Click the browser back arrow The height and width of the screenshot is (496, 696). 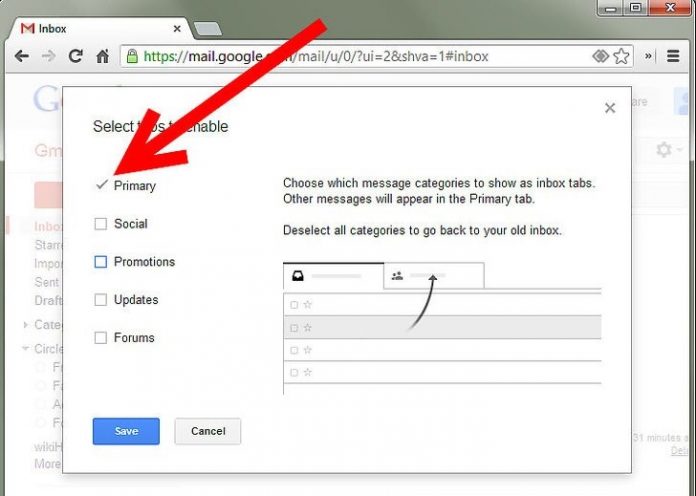[21, 57]
